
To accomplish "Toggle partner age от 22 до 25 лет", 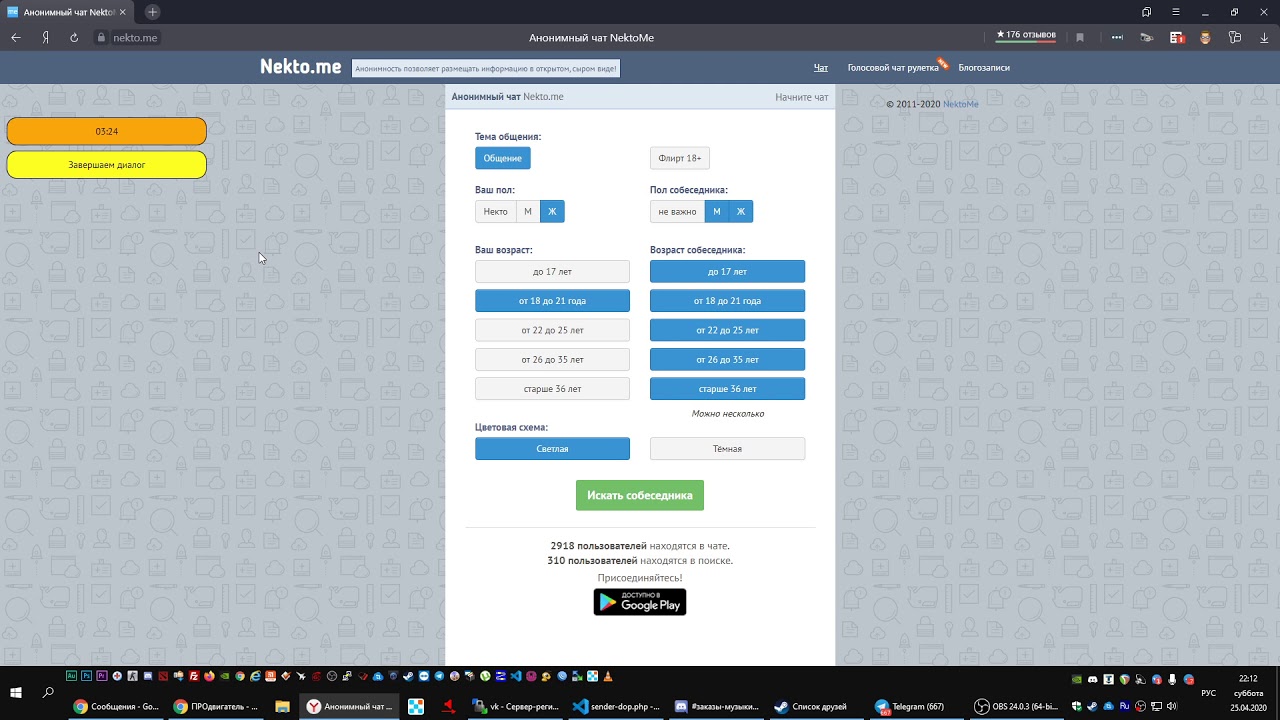I will 727,330.
